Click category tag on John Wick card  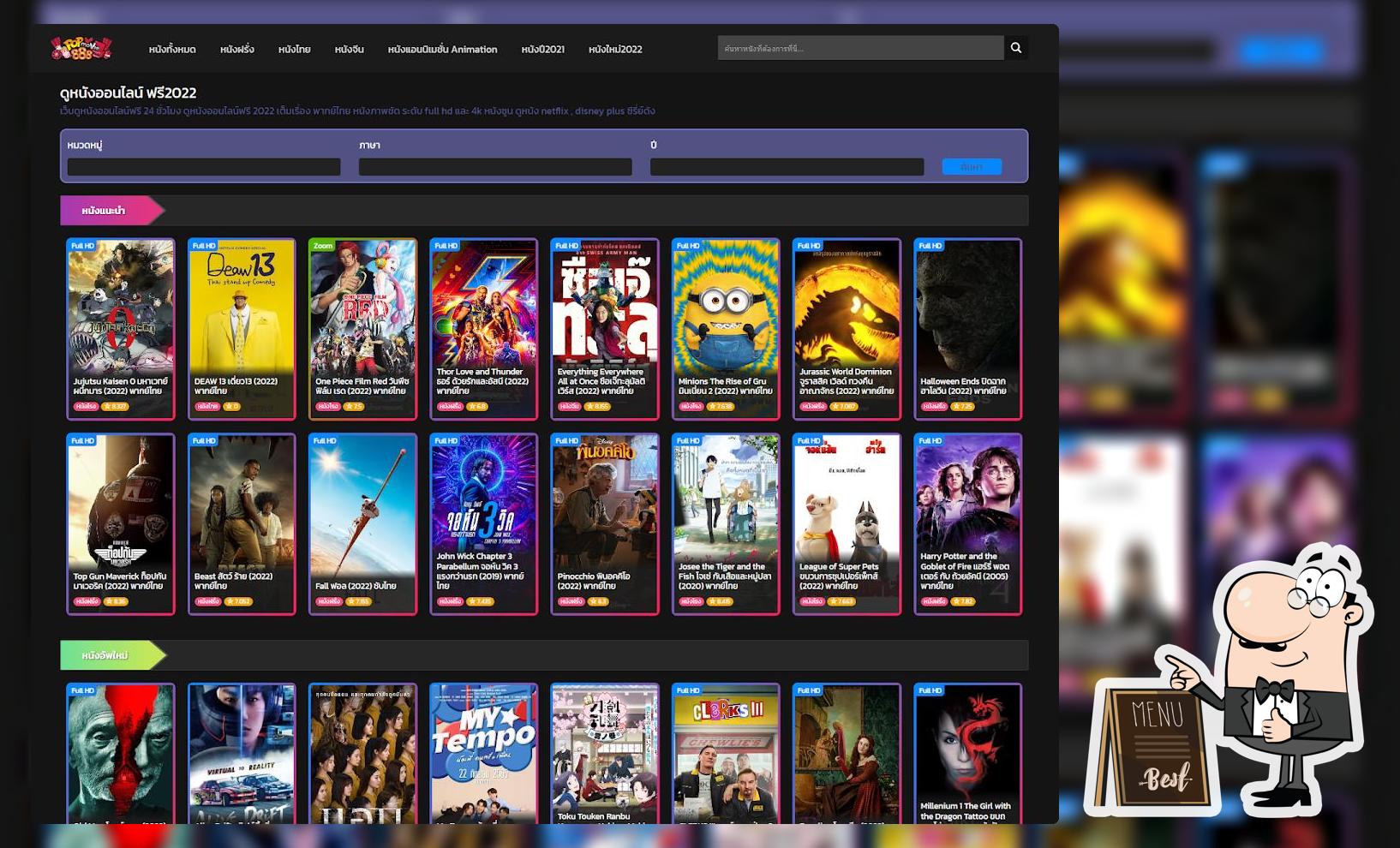click(x=450, y=601)
